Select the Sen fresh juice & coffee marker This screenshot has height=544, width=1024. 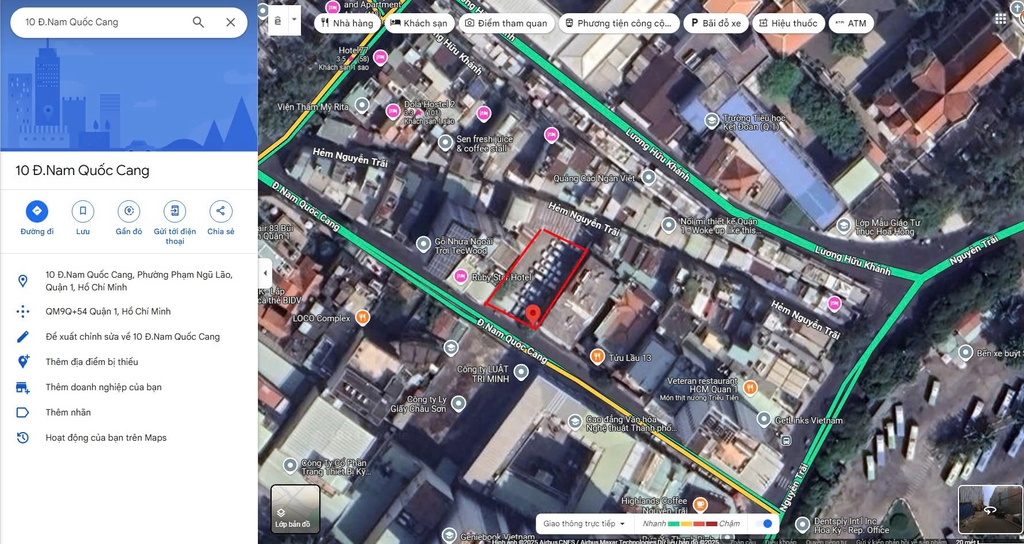tap(445, 142)
